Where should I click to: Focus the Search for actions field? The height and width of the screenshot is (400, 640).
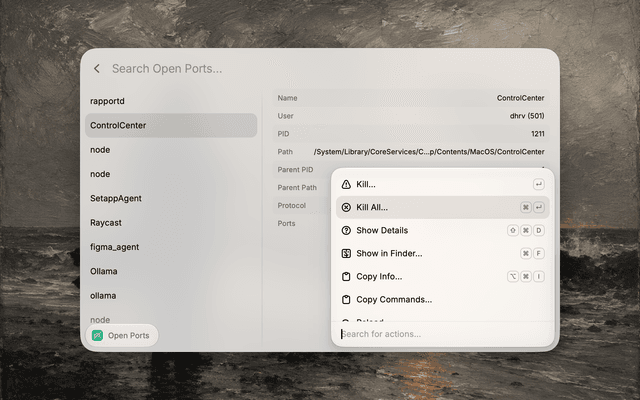442,334
